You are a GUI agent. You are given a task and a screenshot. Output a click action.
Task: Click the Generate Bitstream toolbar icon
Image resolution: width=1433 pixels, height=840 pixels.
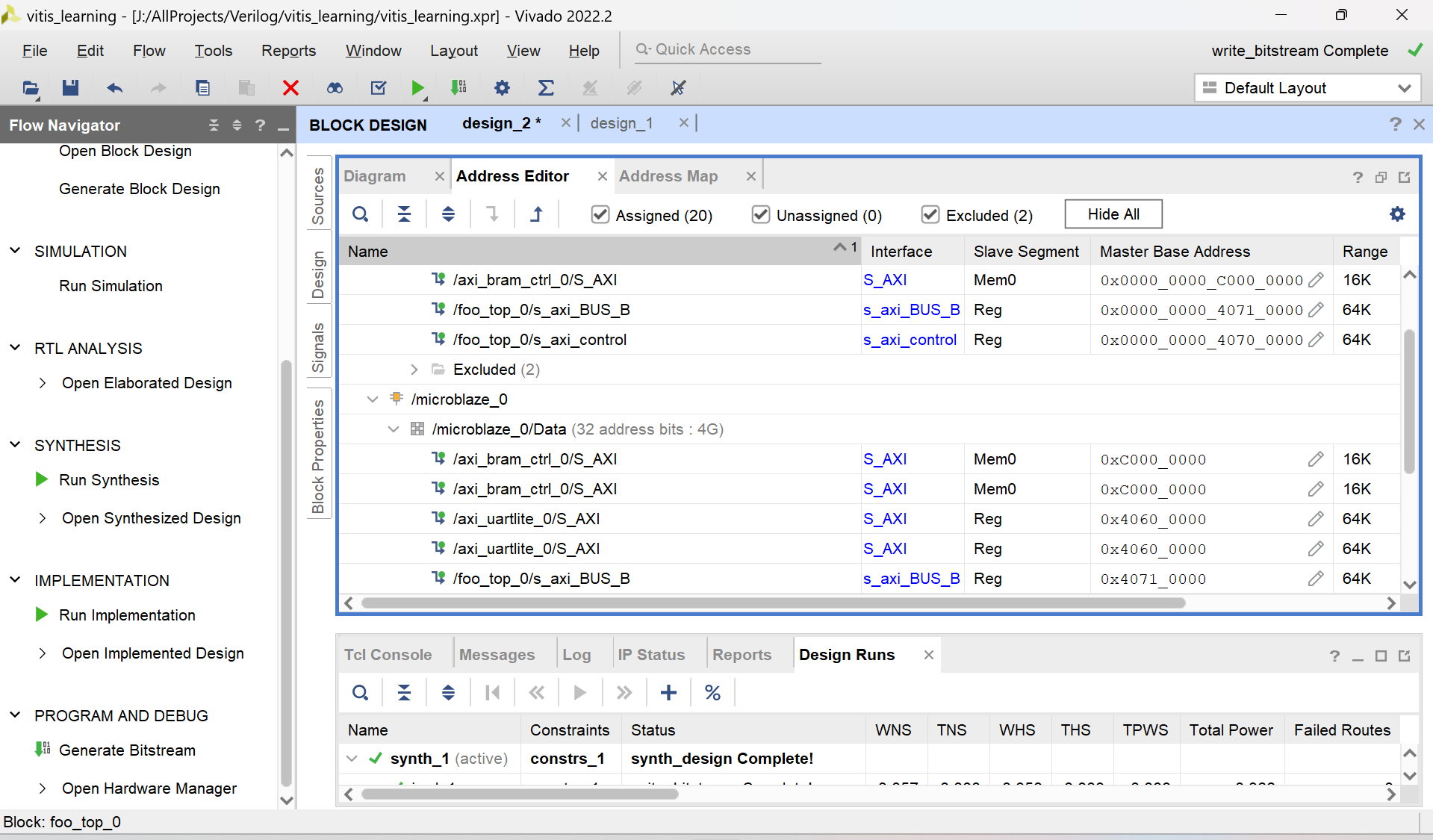pos(459,88)
